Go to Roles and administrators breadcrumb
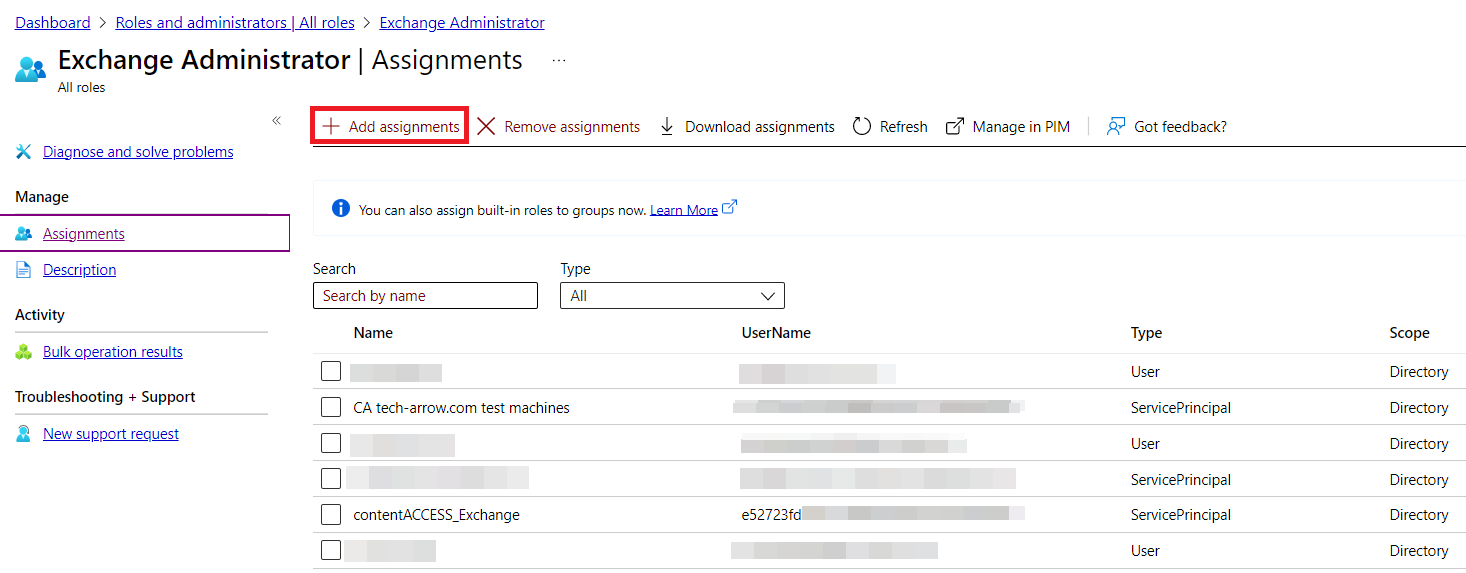This screenshot has height=573, width=1466. click(x=235, y=22)
